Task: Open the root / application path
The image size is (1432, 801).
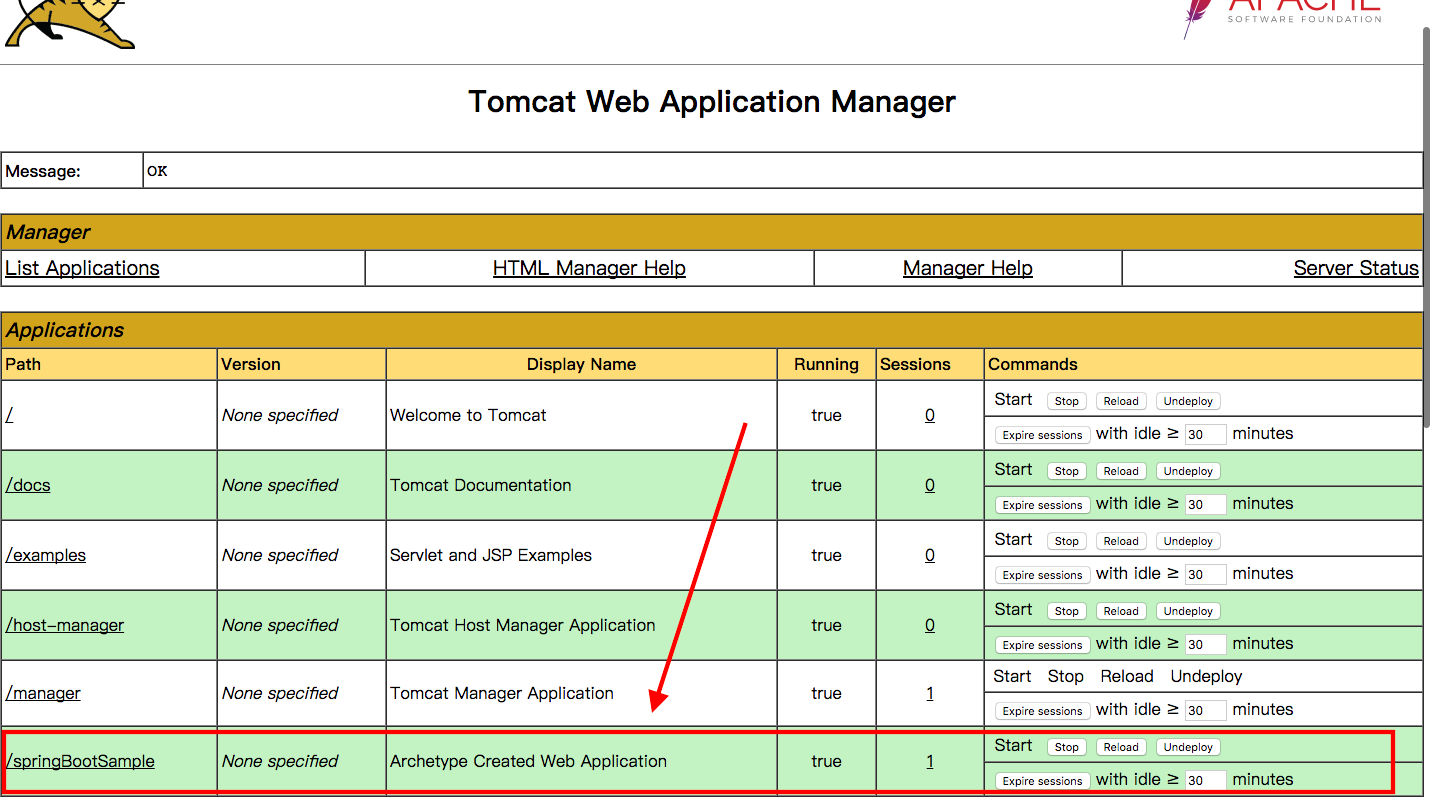Action: tap(9, 415)
